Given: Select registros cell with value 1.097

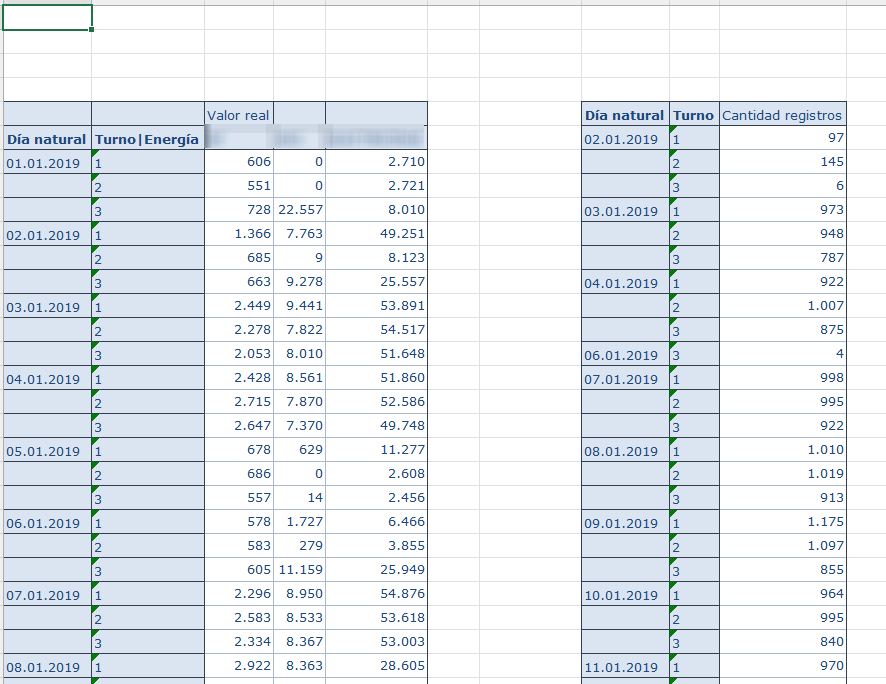Looking at the screenshot, I should tap(783, 546).
